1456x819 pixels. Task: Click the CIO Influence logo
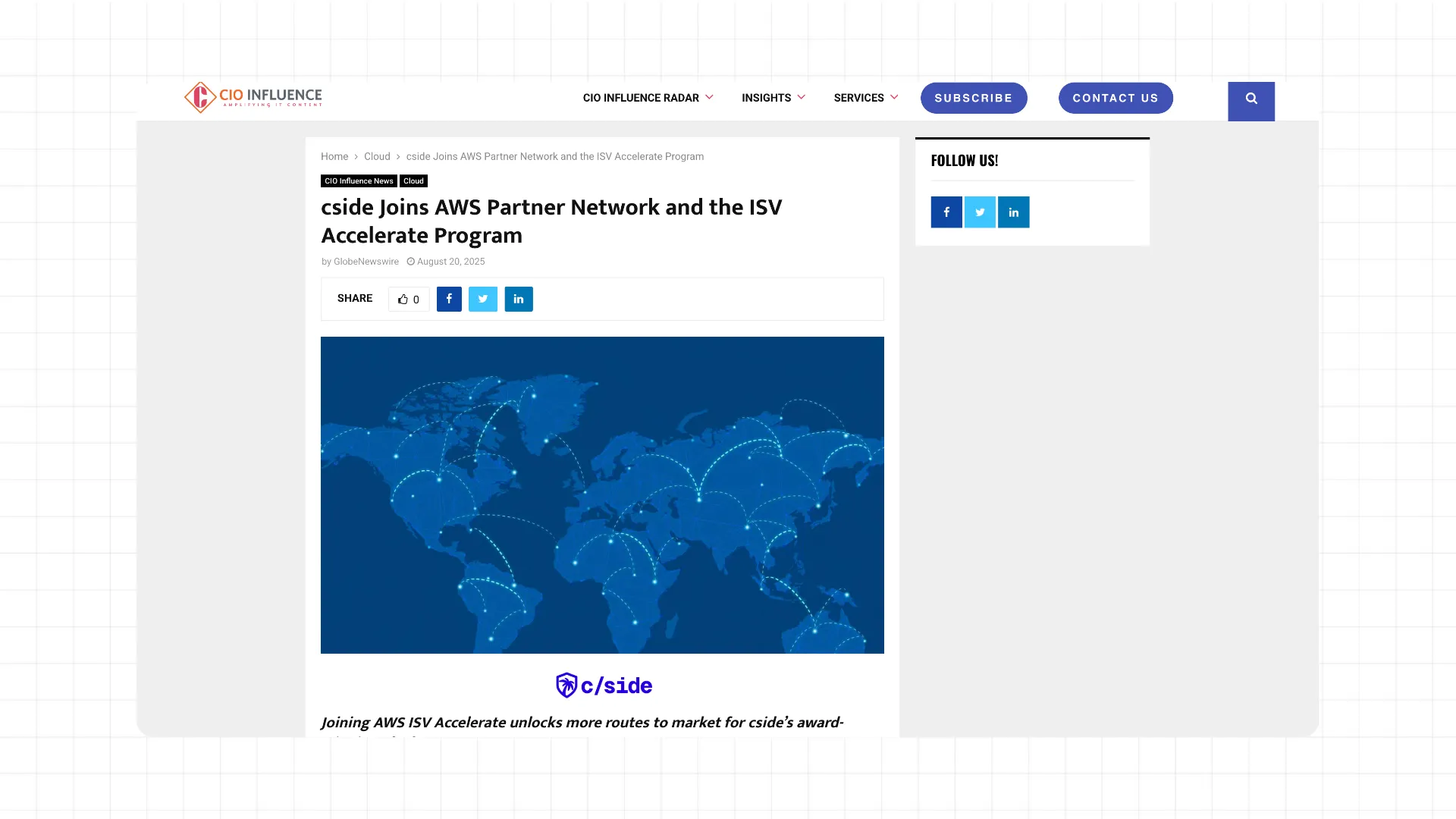pos(253,97)
